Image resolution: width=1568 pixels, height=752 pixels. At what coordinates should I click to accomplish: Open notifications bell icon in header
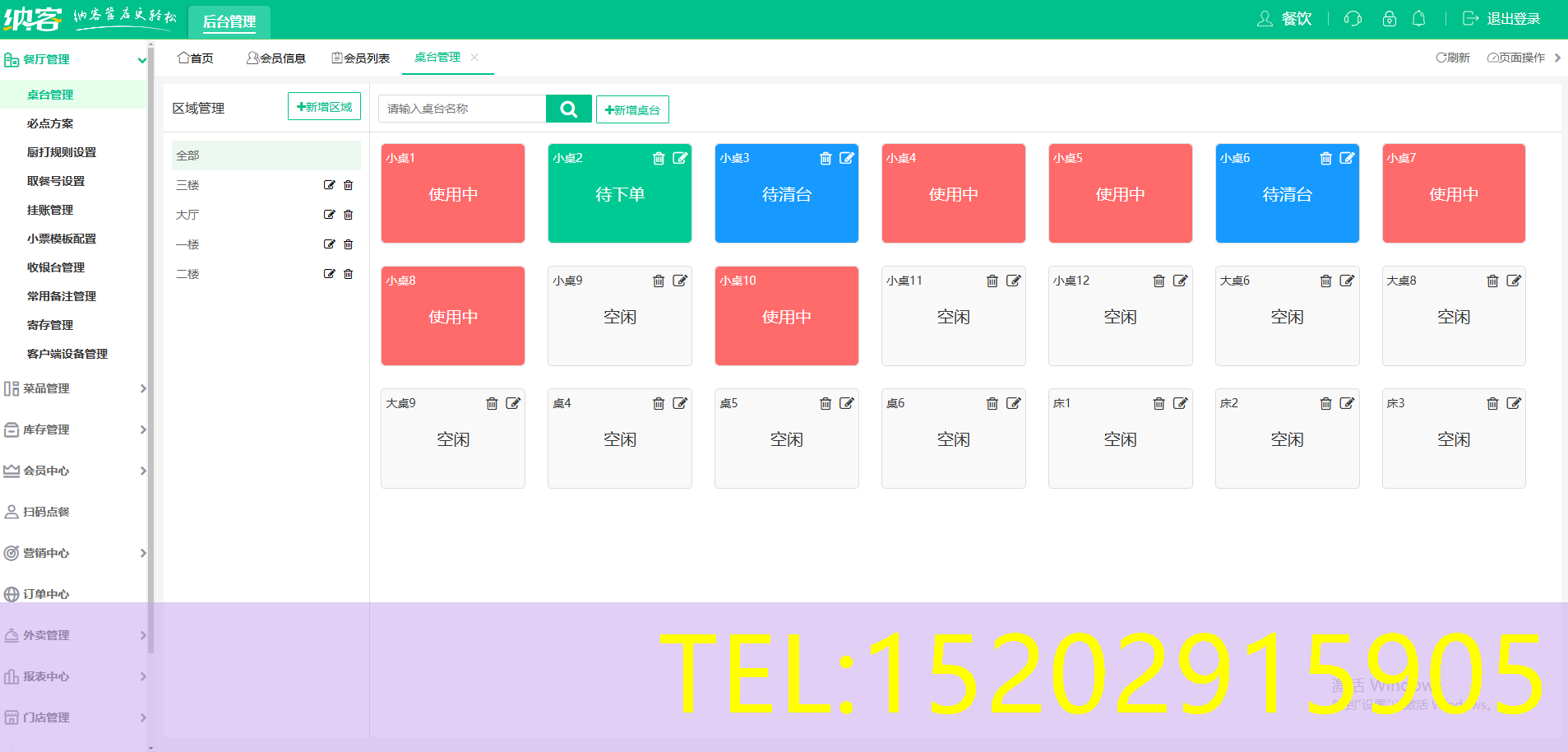point(1418,19)
